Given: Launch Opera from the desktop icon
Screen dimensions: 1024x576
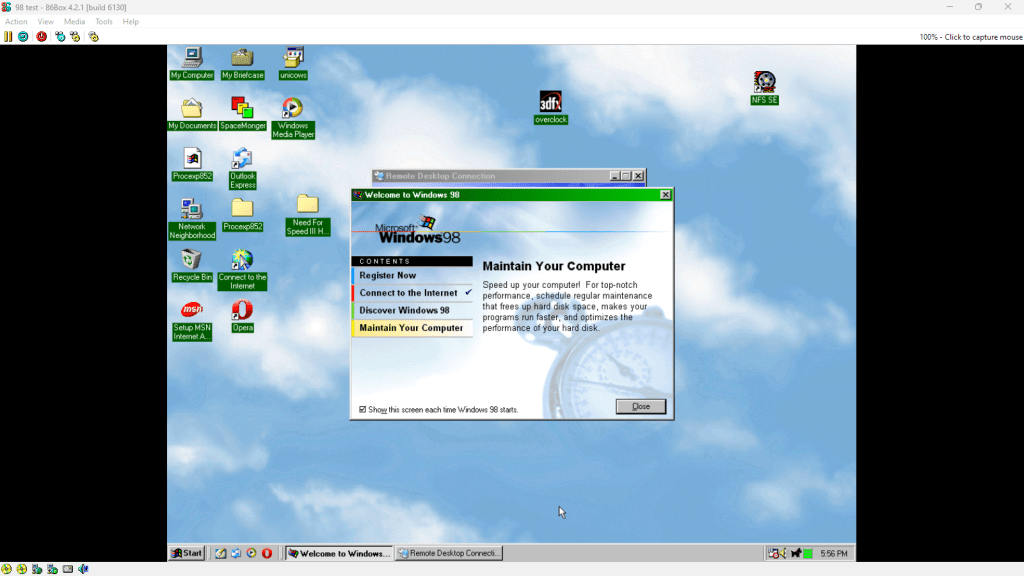Looking at the screenshot, I should (242, 311).
